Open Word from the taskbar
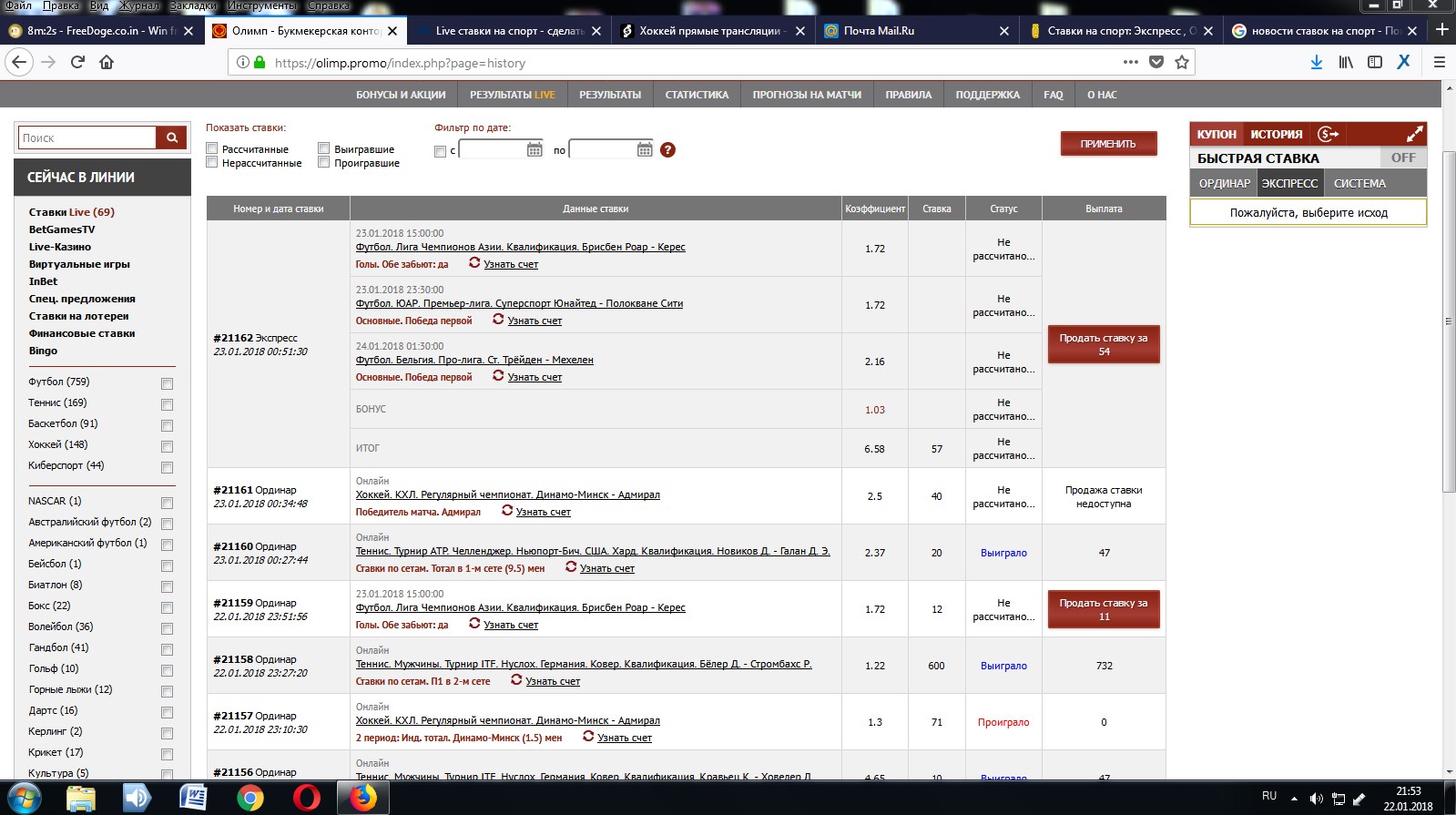Screen dimensions: 1456x815 (x=193, y=799)
